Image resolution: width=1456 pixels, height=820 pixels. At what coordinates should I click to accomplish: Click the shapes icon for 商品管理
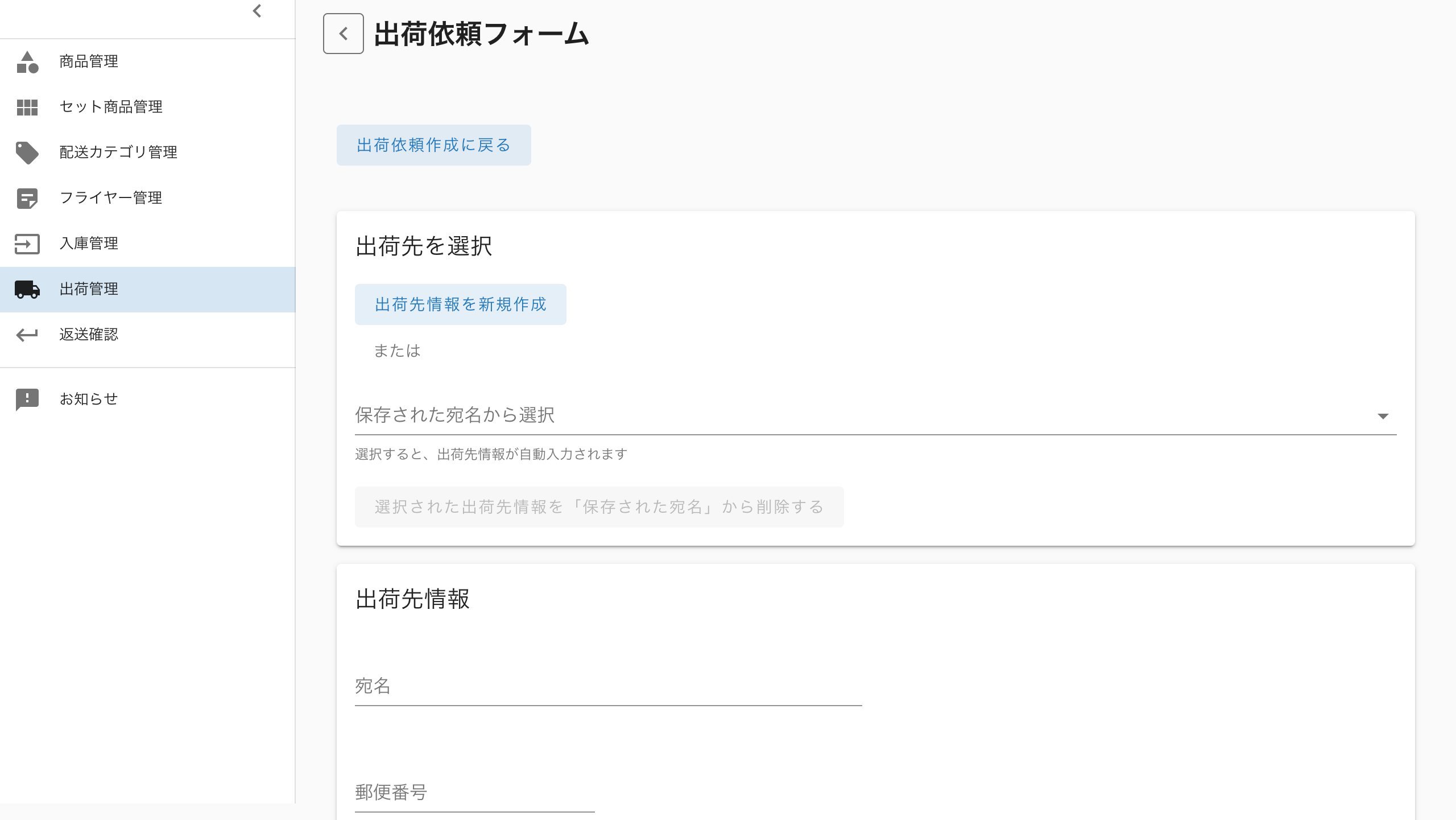click(x=27, y=61)
